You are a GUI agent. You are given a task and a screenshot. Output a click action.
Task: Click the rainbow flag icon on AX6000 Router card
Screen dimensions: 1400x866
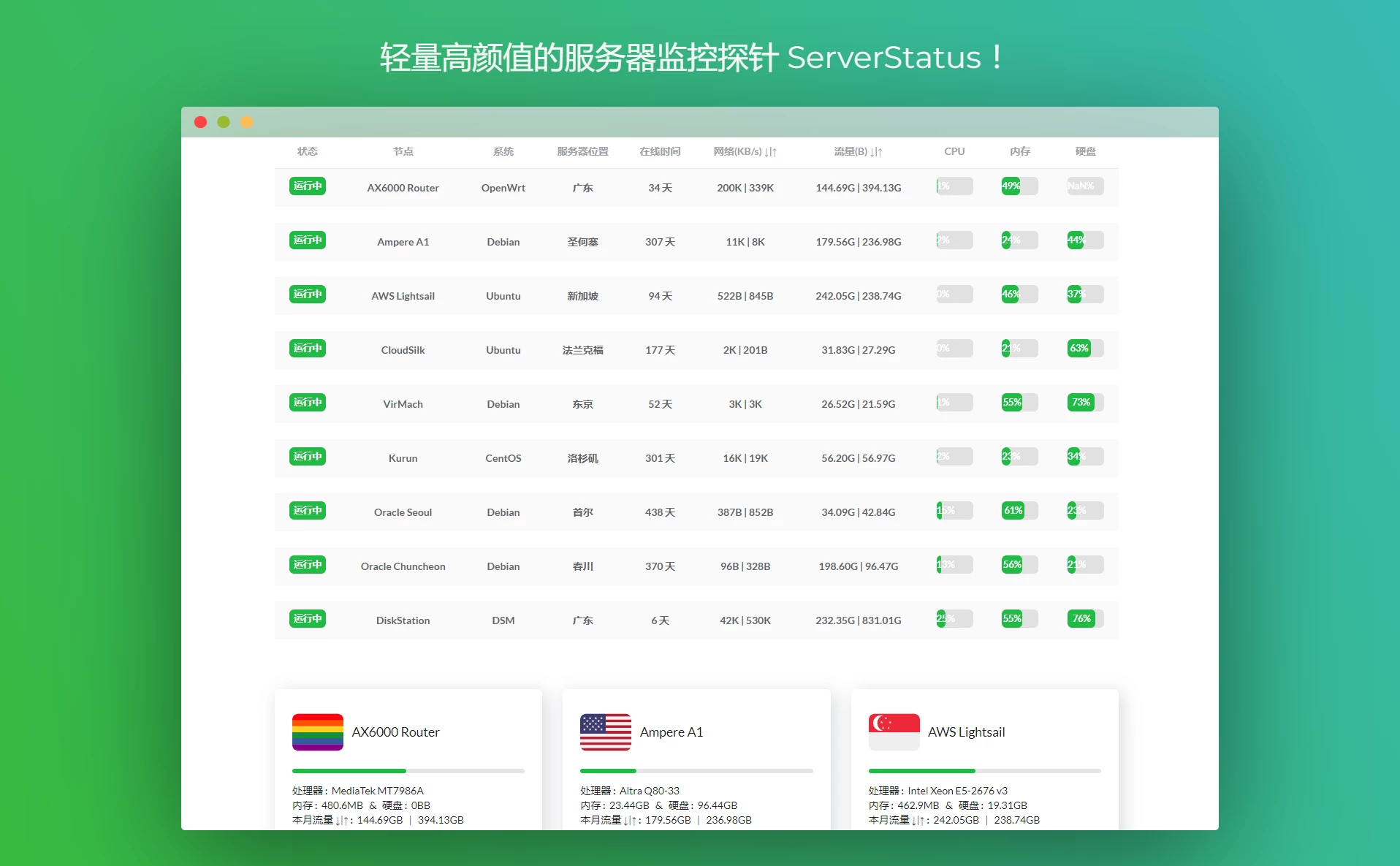pos(317,732)
